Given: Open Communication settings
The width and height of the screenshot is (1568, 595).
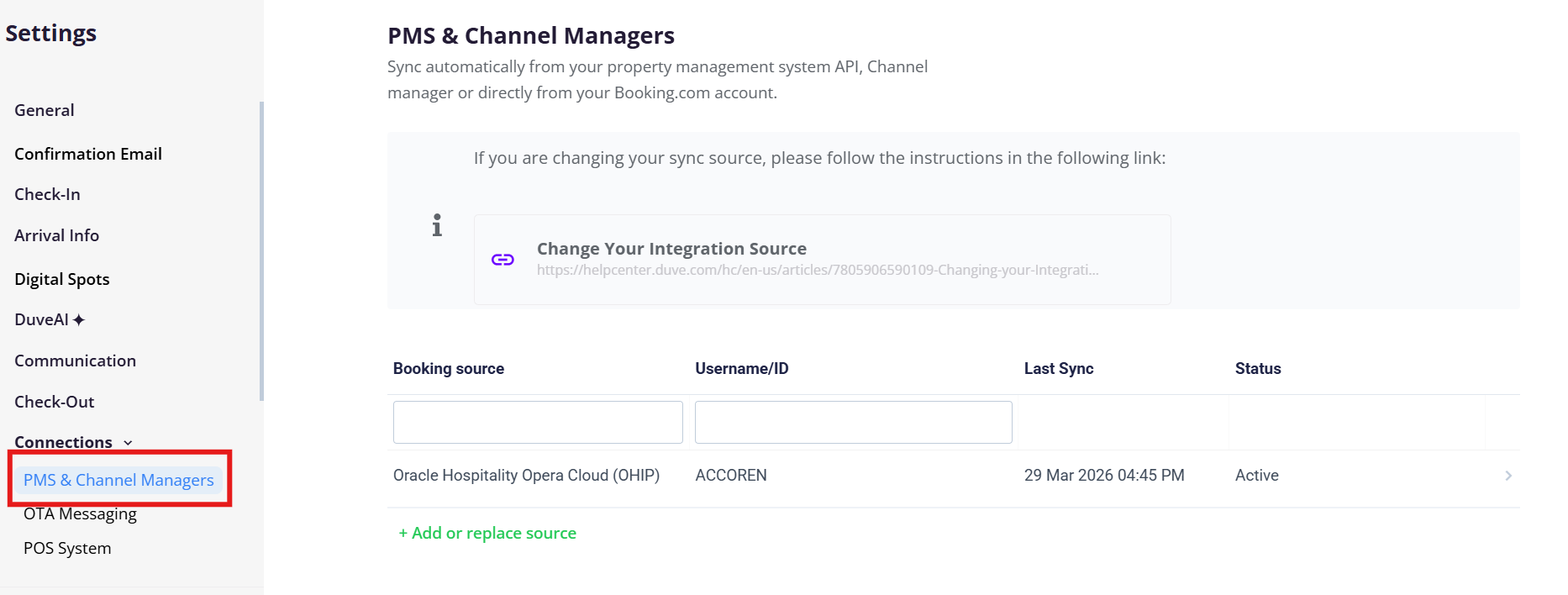Looking at the screenshot, I should [75, 361].
